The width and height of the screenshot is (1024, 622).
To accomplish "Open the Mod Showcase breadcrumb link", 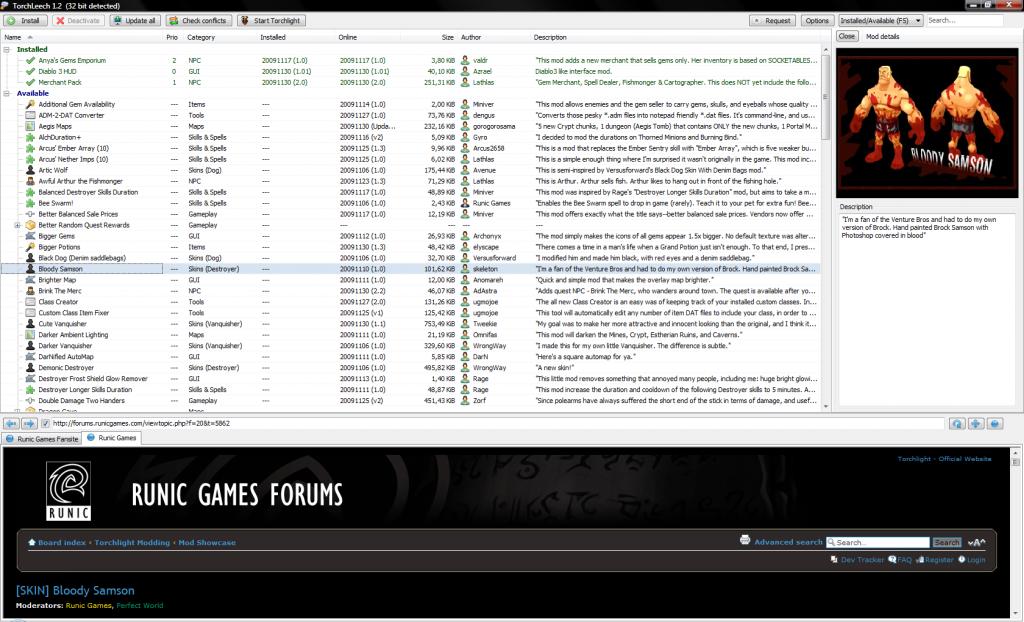I will 207,543.
